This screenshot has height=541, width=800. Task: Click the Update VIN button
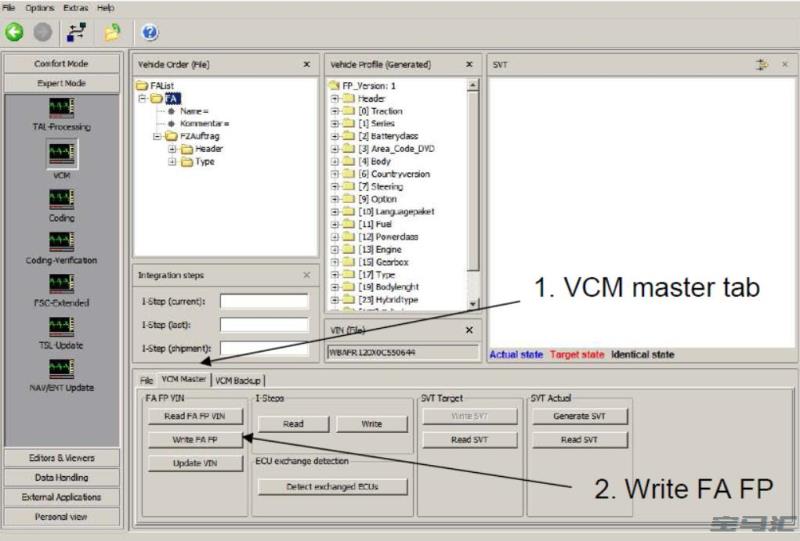pyautogui.click(x=195, y=463)
